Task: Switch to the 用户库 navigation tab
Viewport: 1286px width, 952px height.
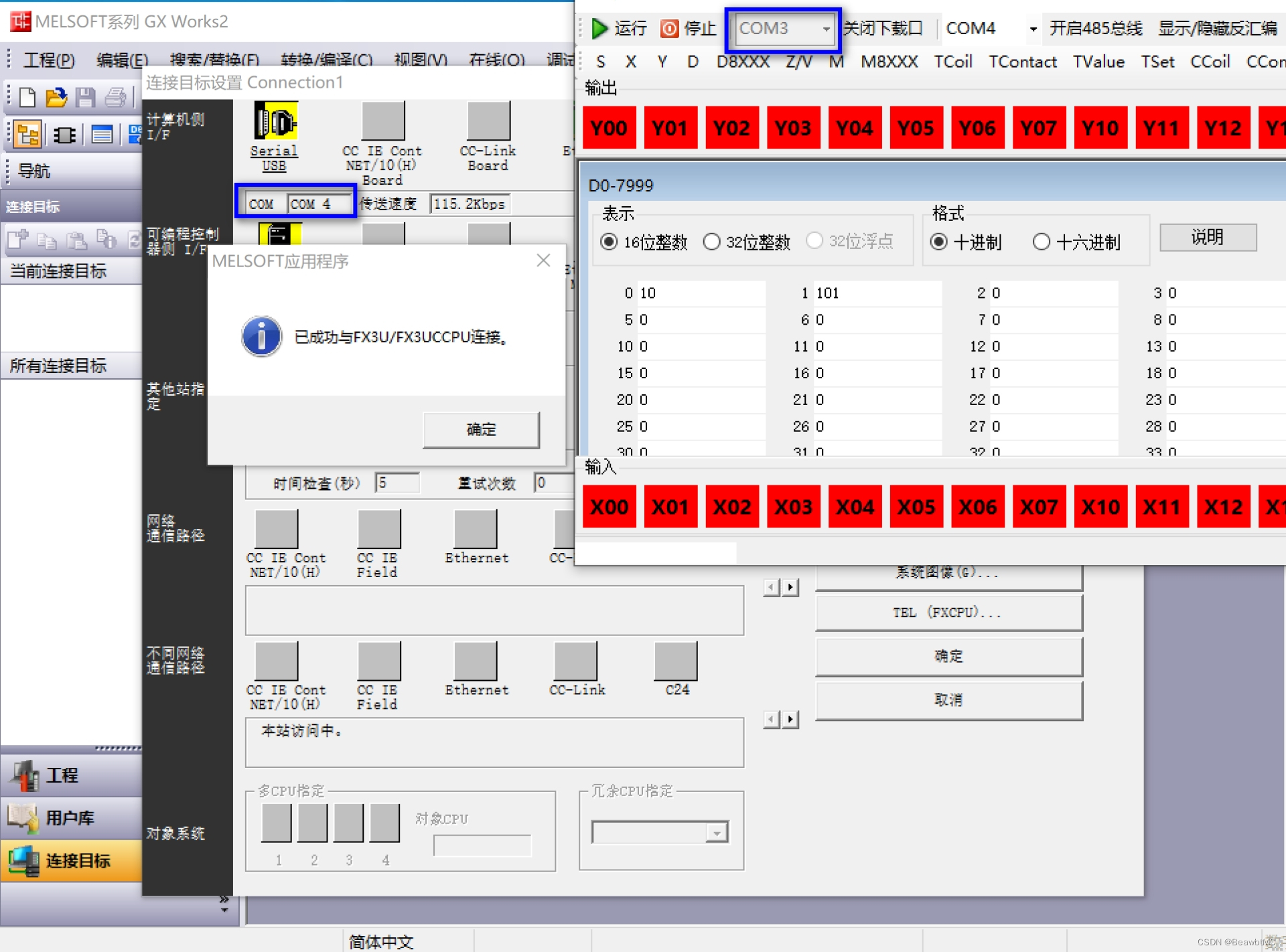Action: pos(70,817)
